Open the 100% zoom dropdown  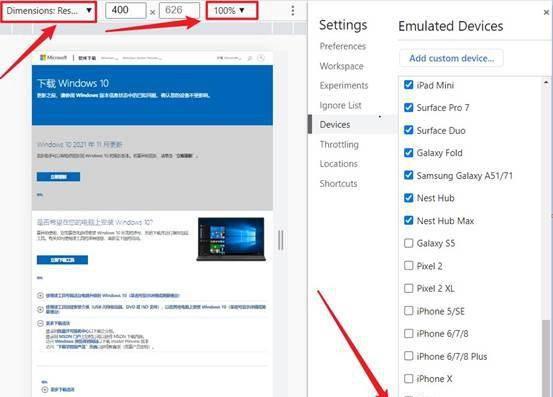231,11
